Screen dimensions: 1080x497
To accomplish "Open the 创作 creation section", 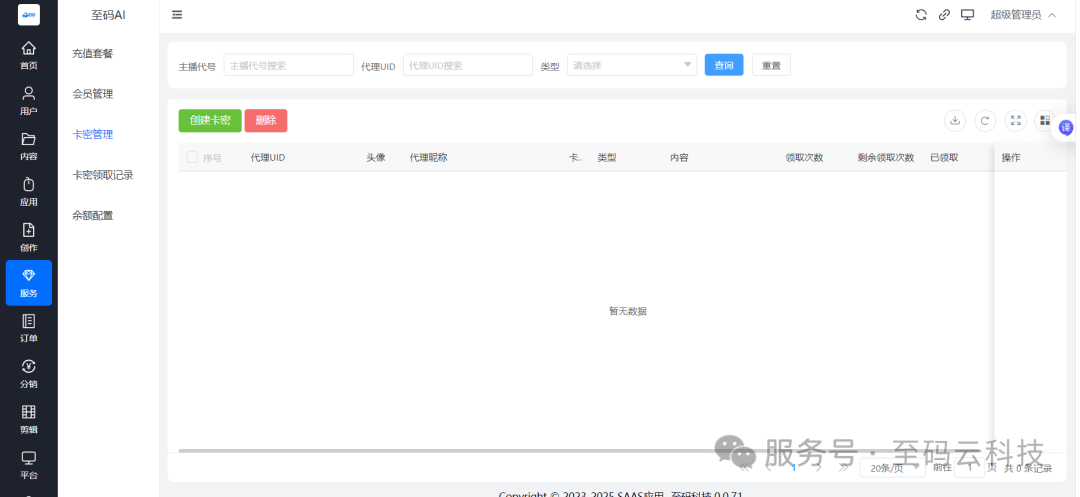I will [28, 237].
